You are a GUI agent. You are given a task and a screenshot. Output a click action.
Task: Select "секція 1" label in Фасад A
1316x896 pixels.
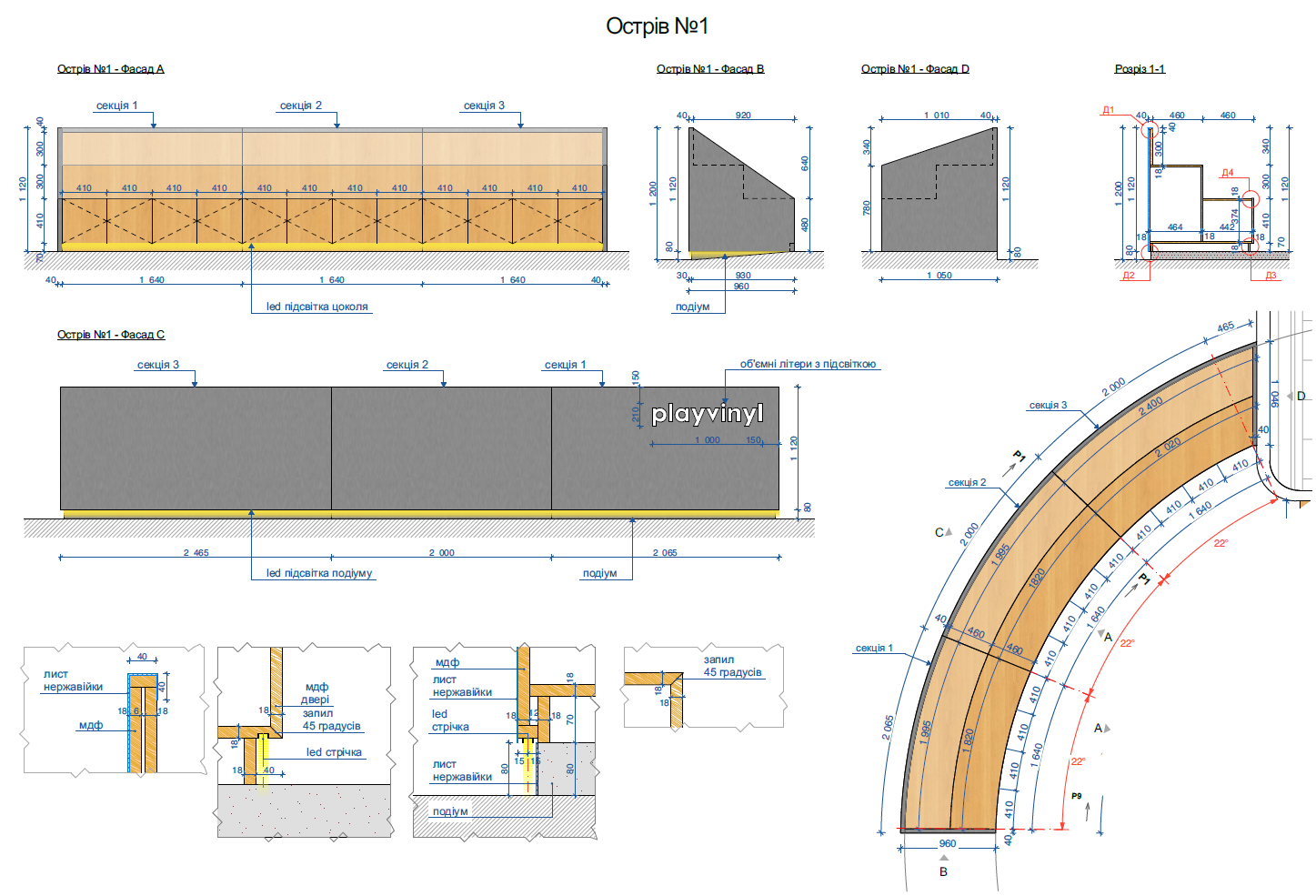(x=117, y=106)
